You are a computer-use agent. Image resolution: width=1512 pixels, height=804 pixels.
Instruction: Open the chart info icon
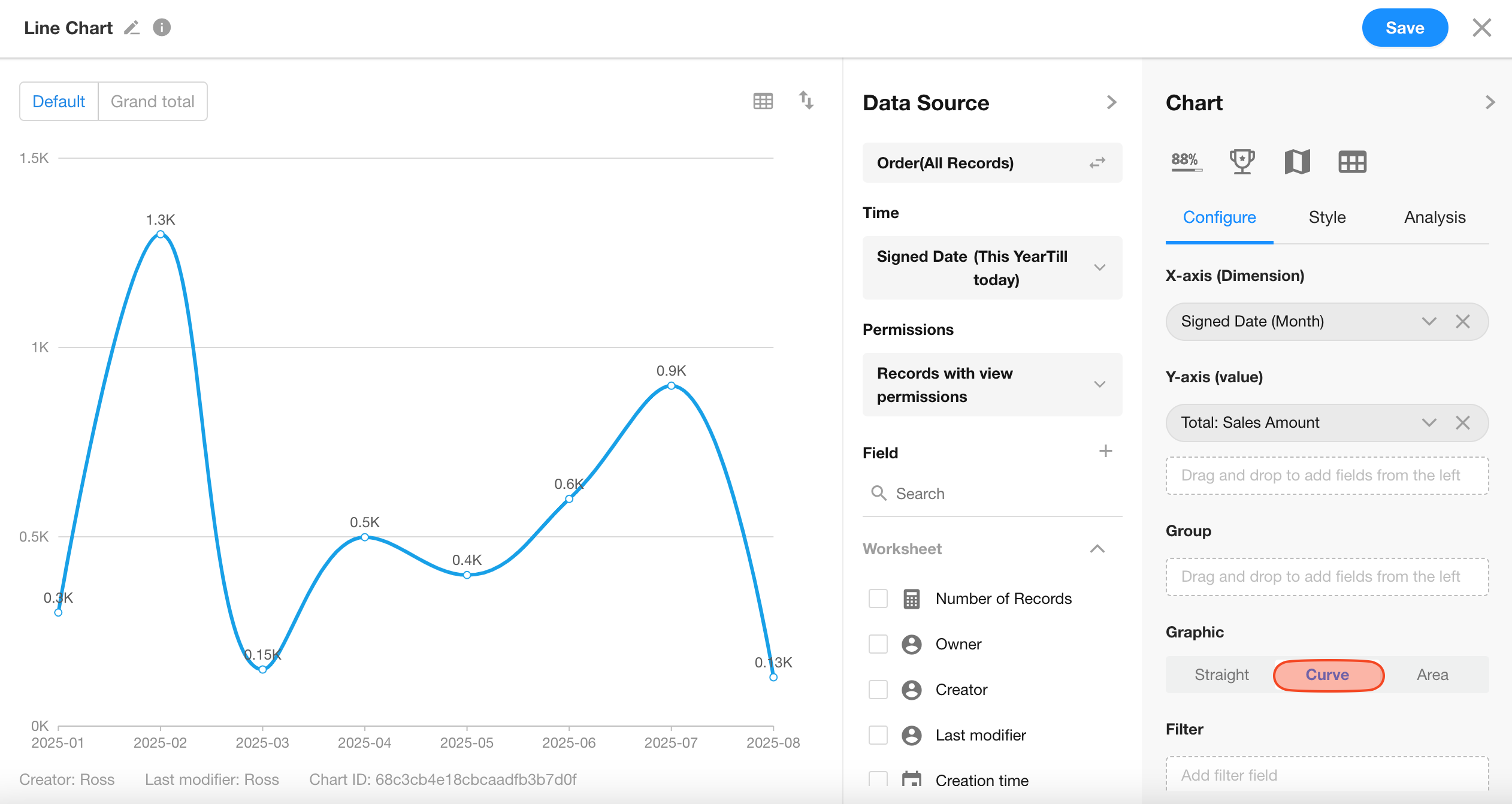pos(162,28)
